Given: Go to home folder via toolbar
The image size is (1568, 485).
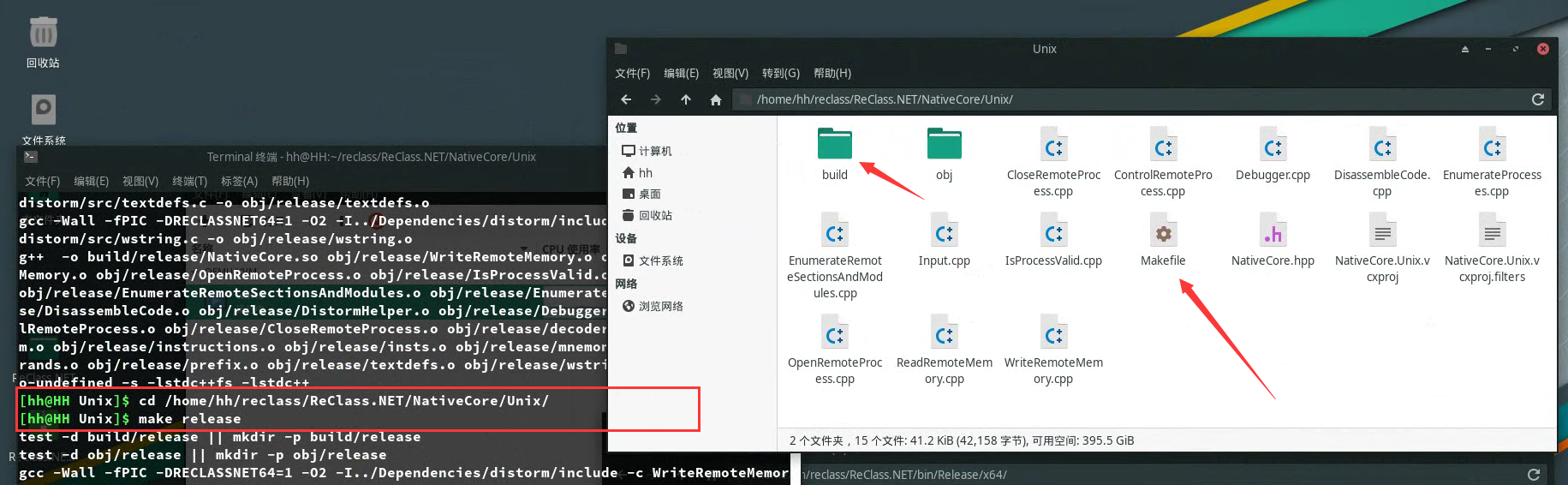Looking at the screenshot, I should point(716,99).
